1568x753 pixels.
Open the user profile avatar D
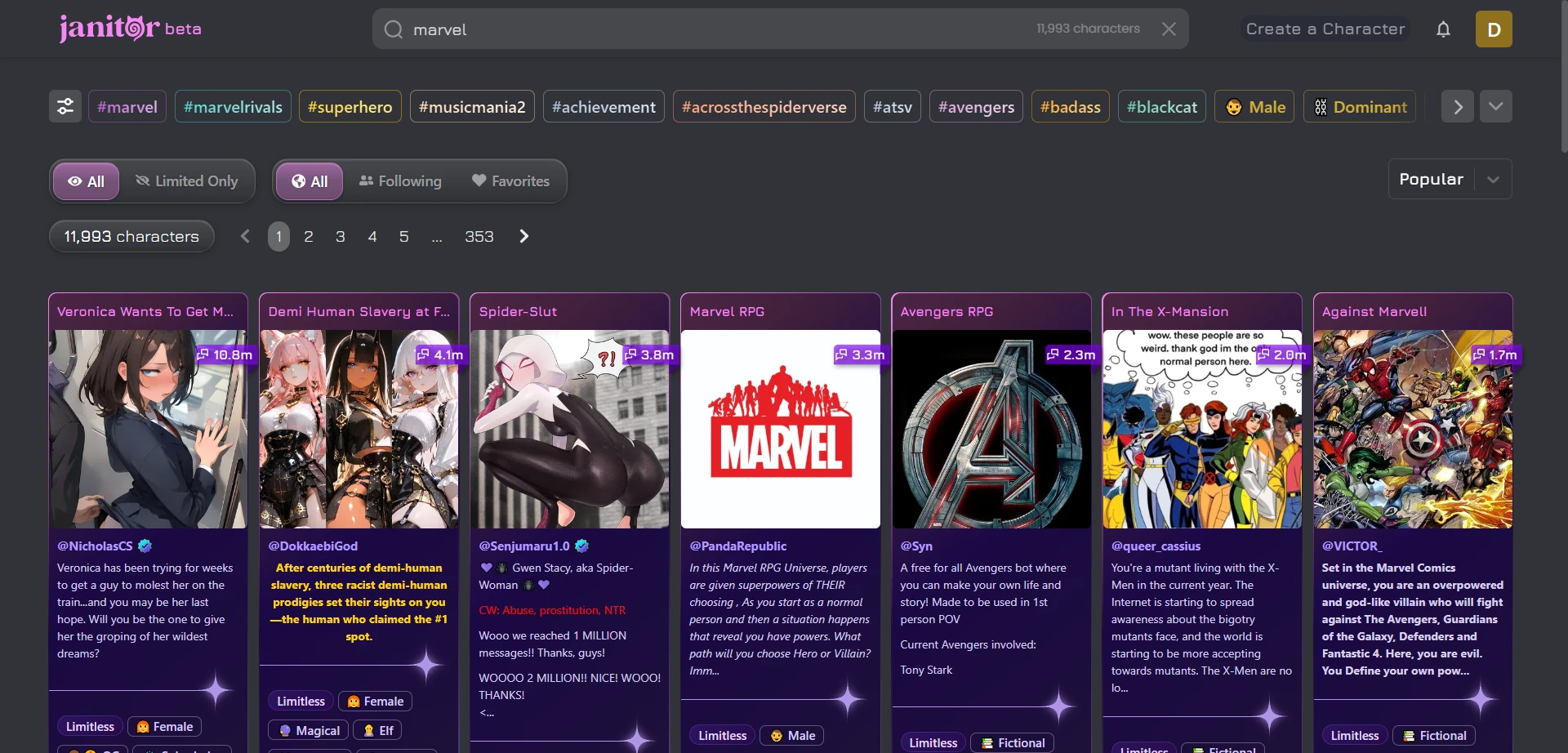tap(1493, 29)
